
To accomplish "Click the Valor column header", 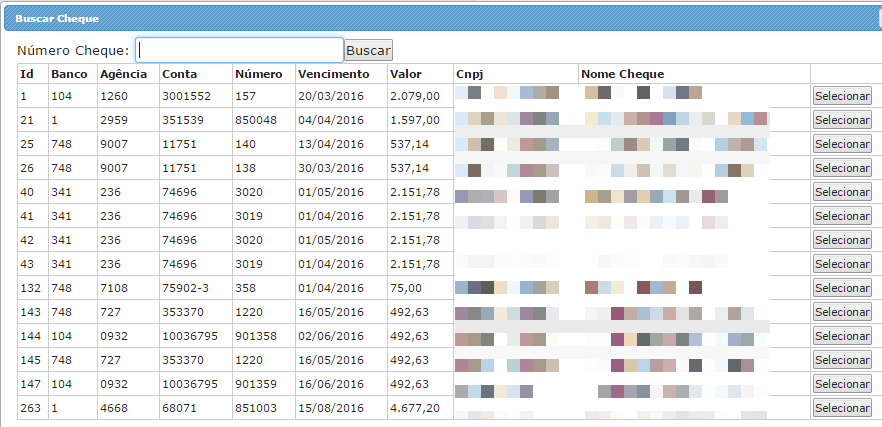I will (x=406, y=74).
